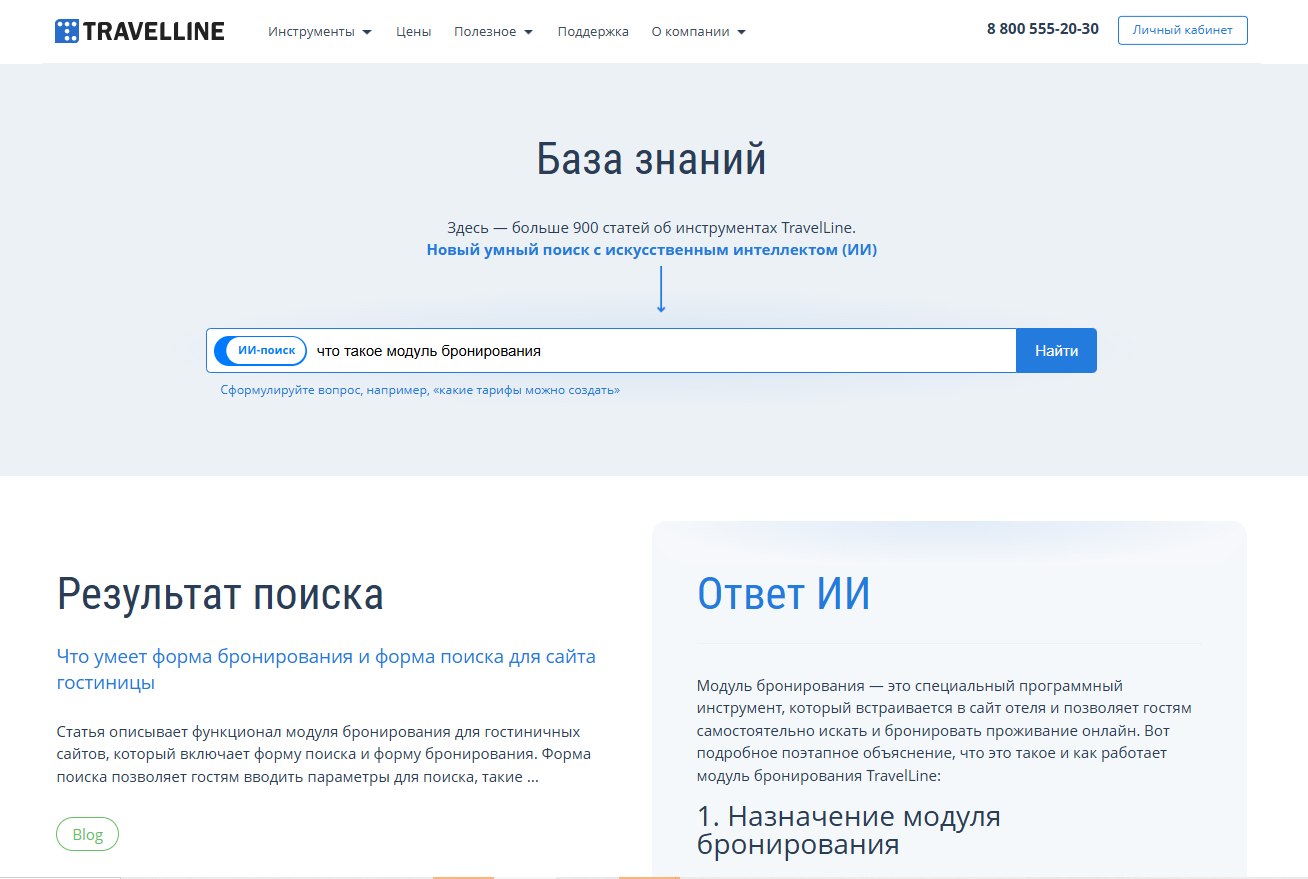Select the Blog tag
Screen dimensions: 1308x879
point(87,834)
